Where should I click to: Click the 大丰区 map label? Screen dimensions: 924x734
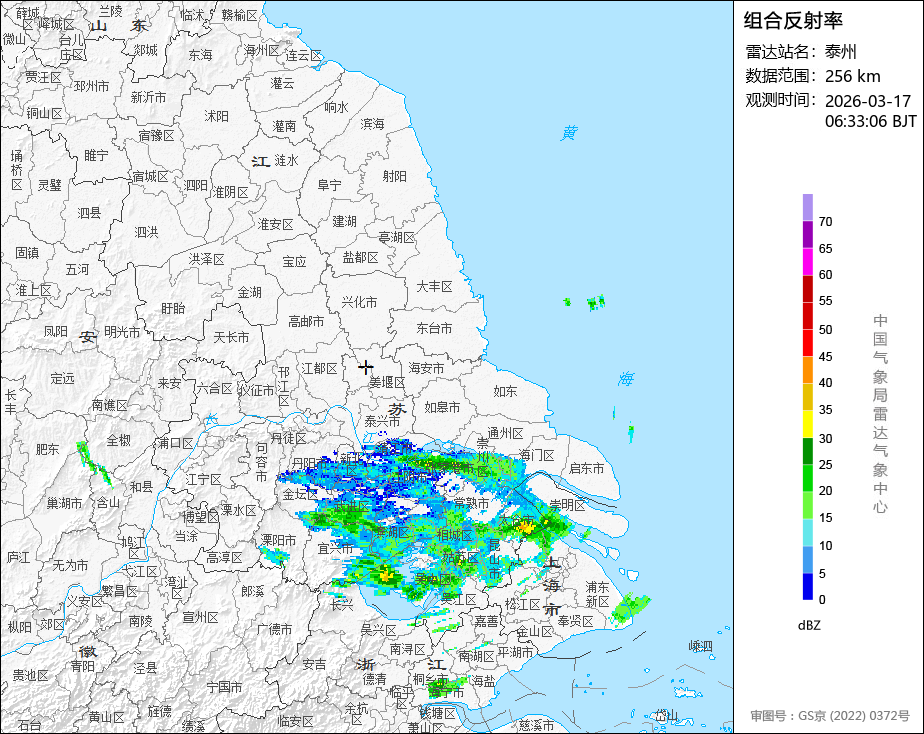pyautogui.click(x=434, y=286)
